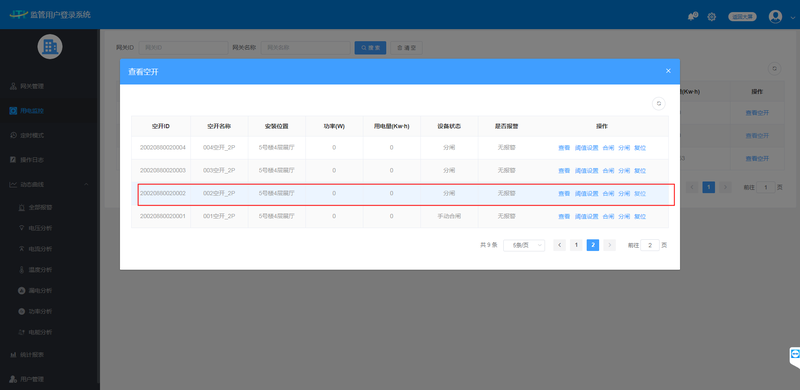Screen dimensions: 800x390
Task: Click 查看 for 001空开_2P row
Action: 564,216
